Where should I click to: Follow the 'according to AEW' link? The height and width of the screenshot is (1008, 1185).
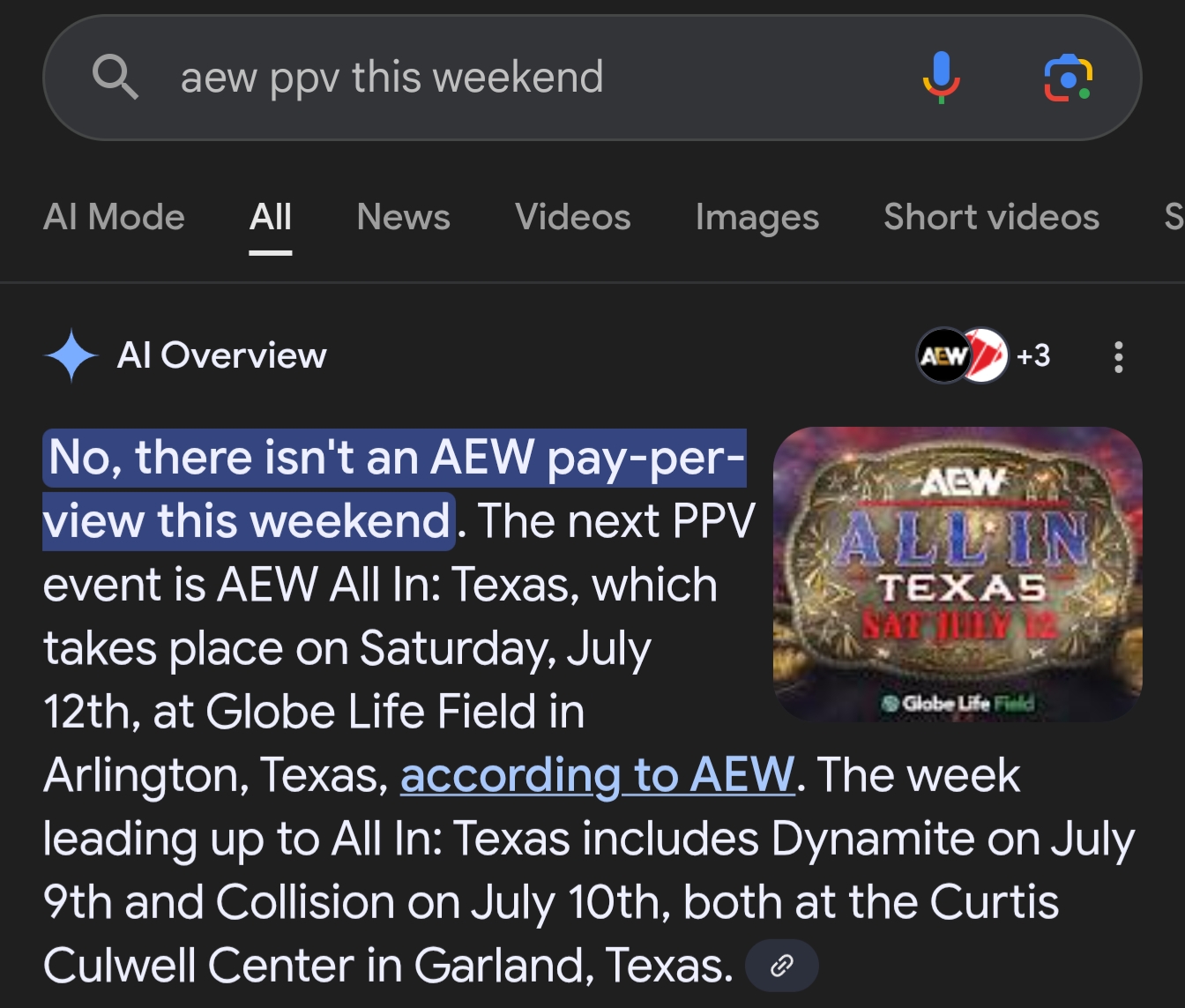point(598,775)
